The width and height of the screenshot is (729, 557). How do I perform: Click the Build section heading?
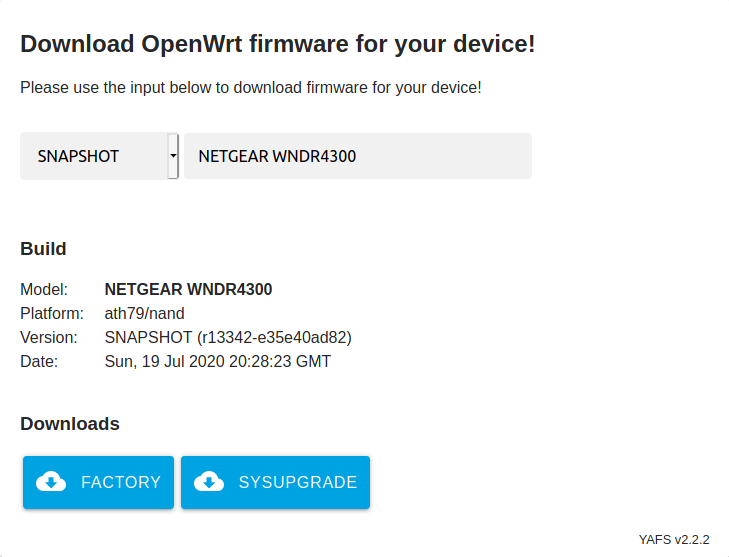(x=43, y=249)
